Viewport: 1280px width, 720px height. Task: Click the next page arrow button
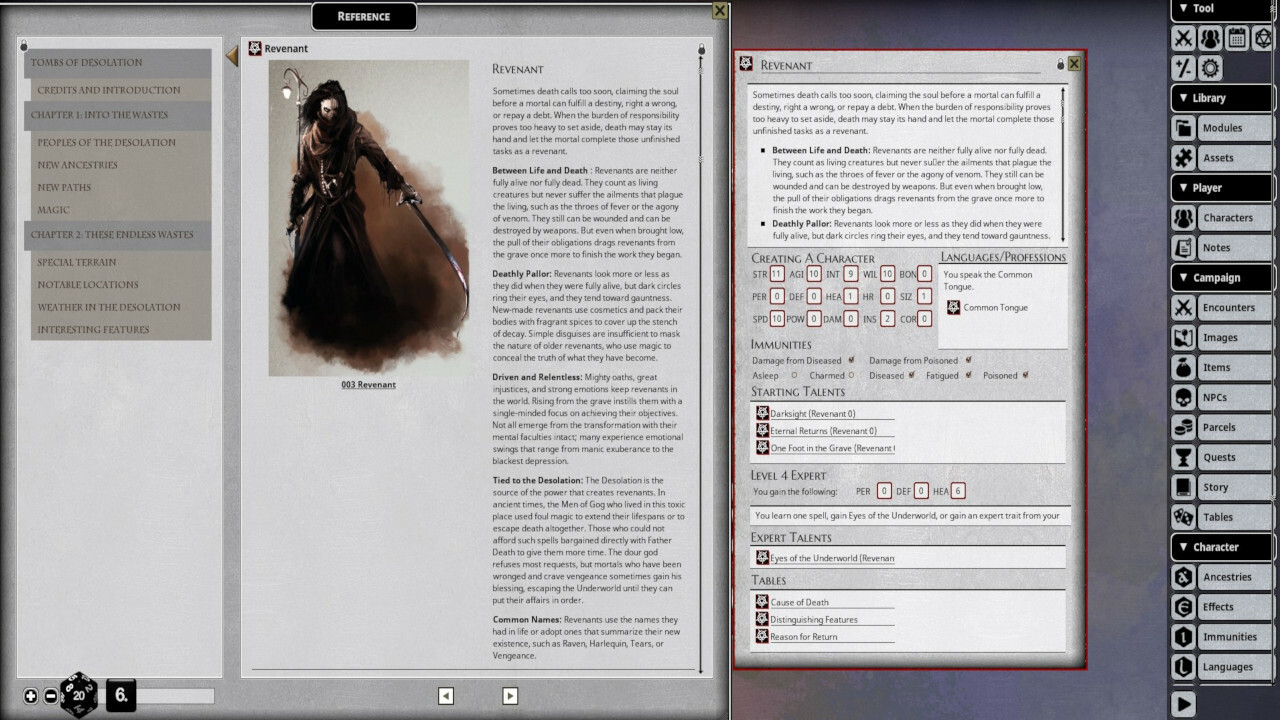(x=509, y=695)
